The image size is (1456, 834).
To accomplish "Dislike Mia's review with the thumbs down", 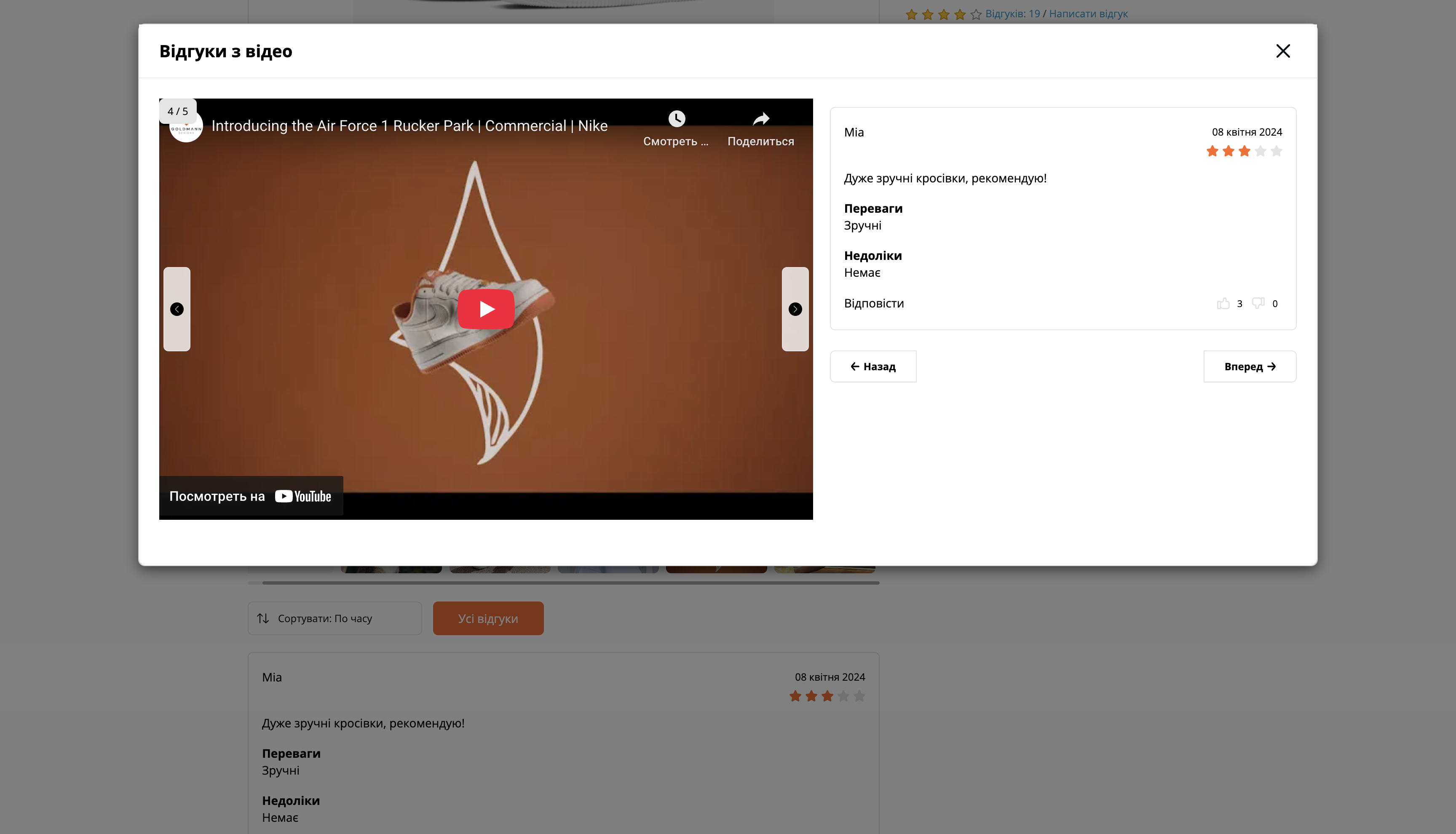I will point(1258,303).
